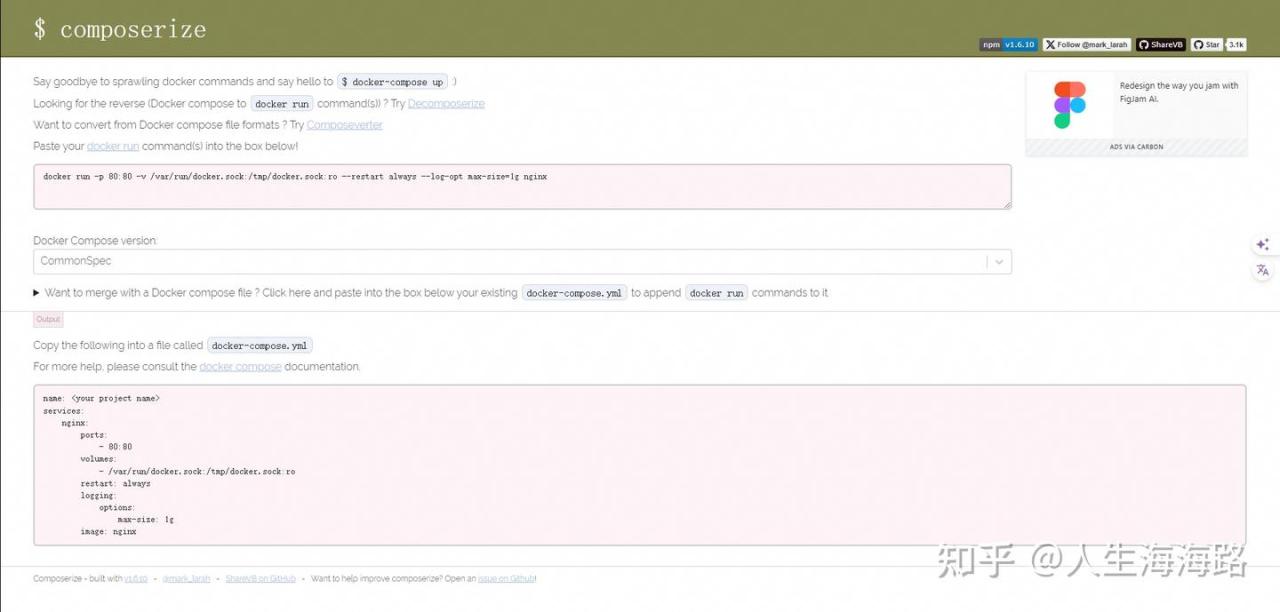Open the ShareVB GitHub badge

tap(1160, 45)
